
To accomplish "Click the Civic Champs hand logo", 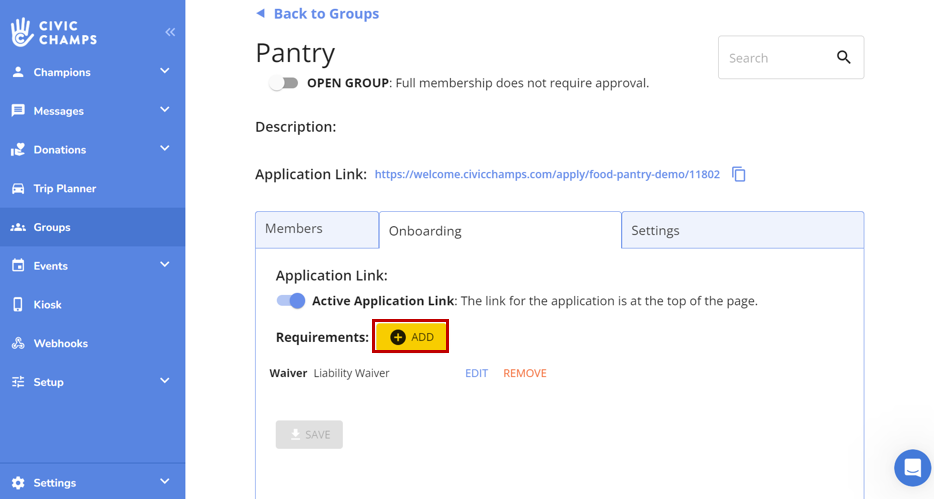I will pos(22,32).
